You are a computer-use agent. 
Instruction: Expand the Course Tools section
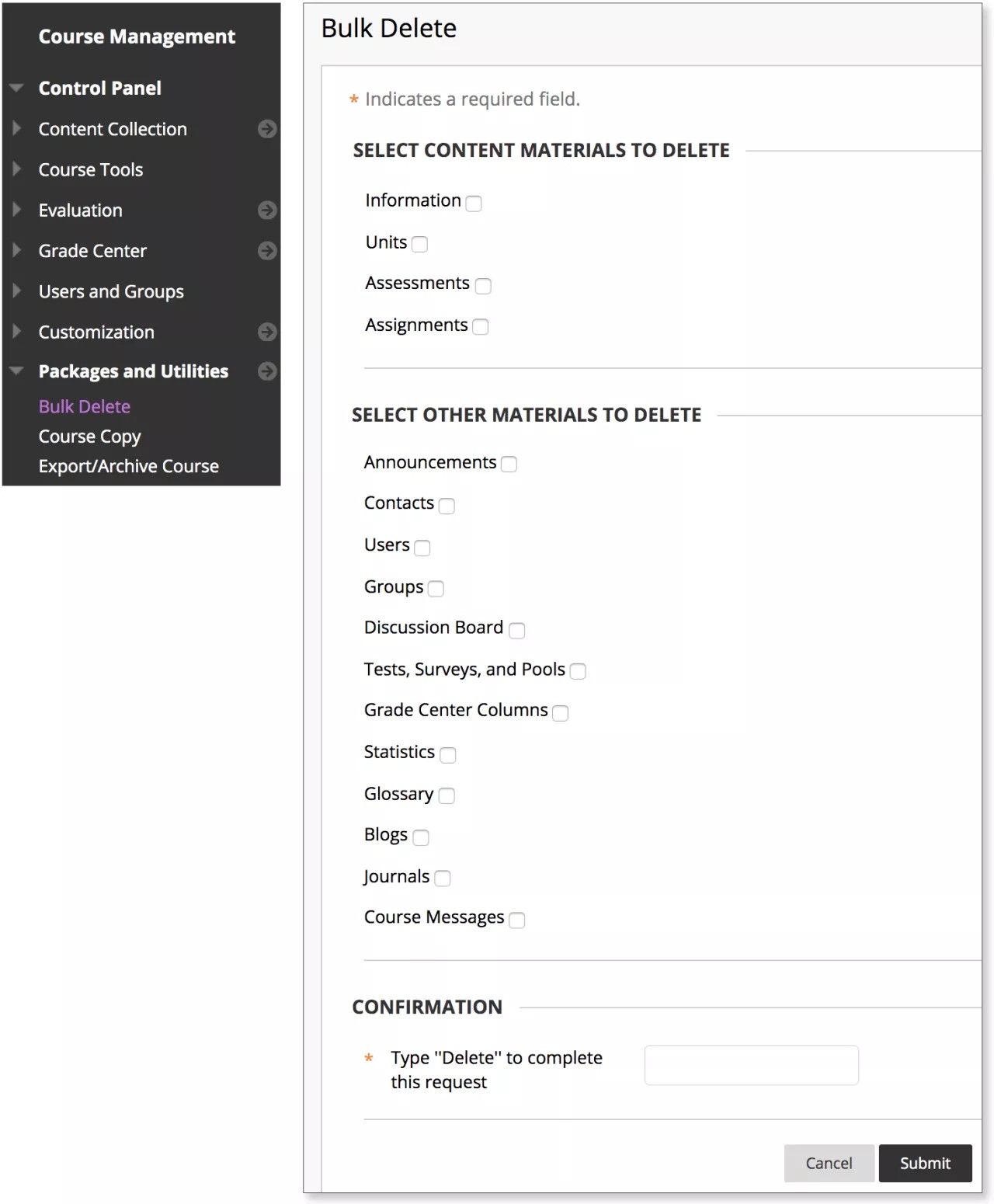point(16,169)
